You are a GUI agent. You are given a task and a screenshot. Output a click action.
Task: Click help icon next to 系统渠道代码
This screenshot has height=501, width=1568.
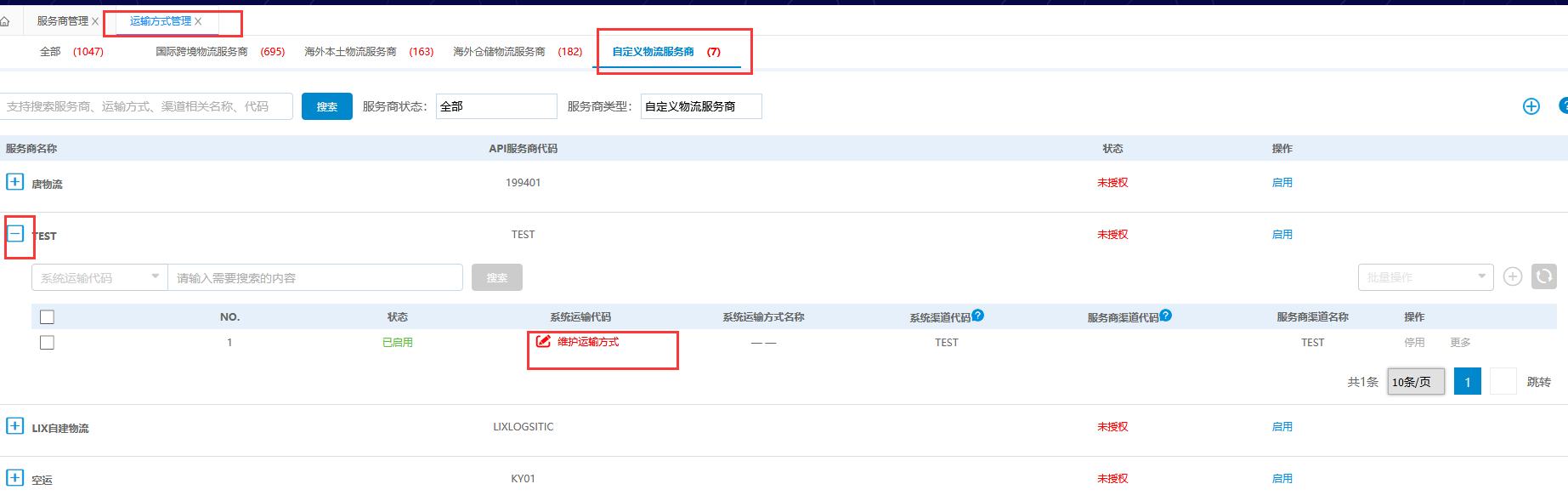point(978,316)
